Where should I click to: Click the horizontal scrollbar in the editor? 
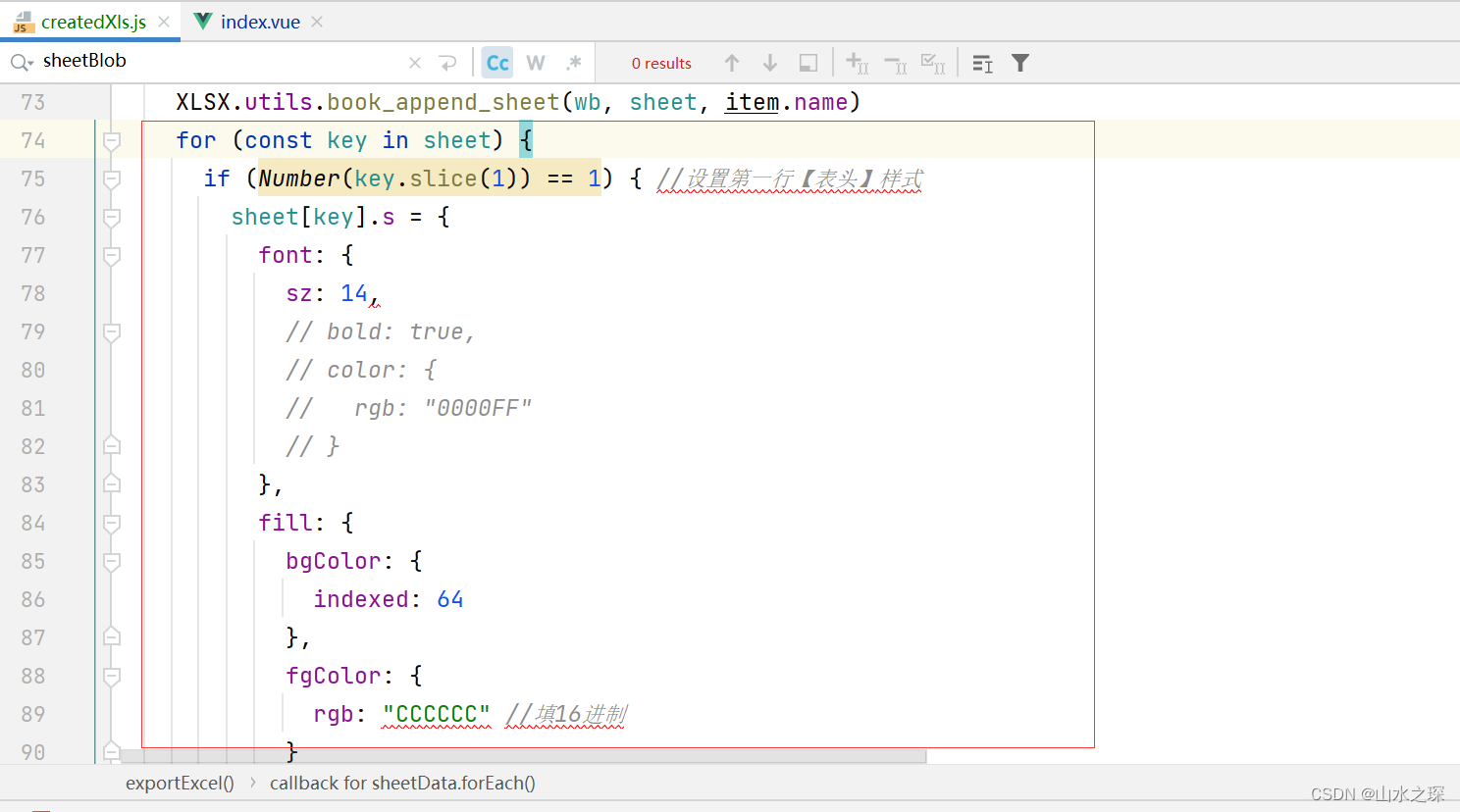522,756
